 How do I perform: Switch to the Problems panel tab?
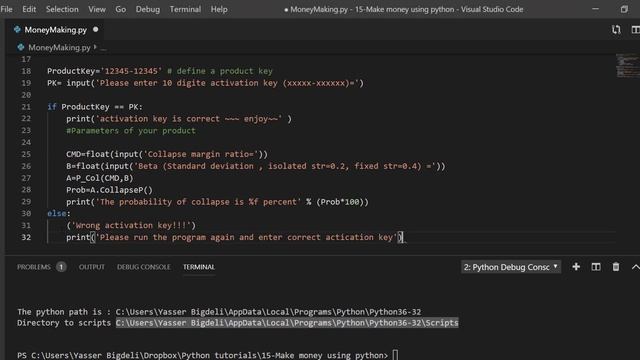(34, 267)
